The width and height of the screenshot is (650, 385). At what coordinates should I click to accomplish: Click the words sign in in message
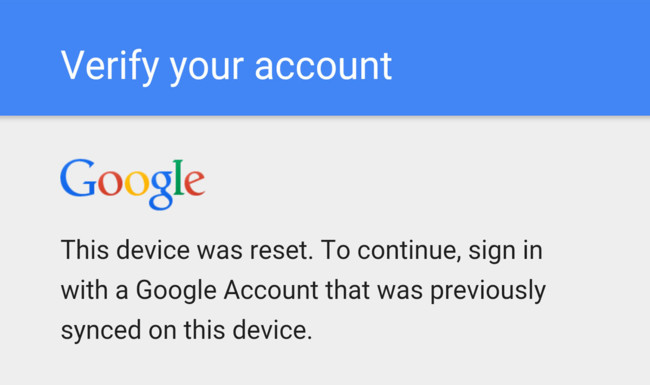click(x=505, y=252)
